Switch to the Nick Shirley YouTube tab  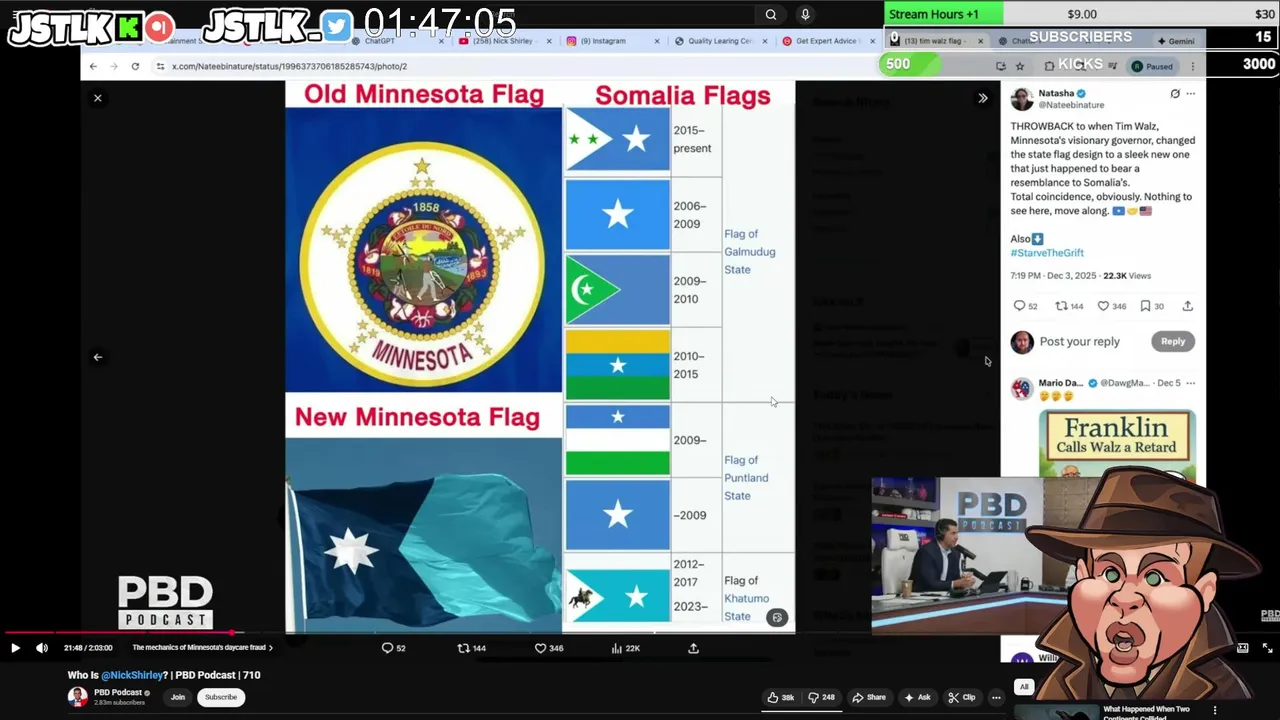[x=502, y=41]
